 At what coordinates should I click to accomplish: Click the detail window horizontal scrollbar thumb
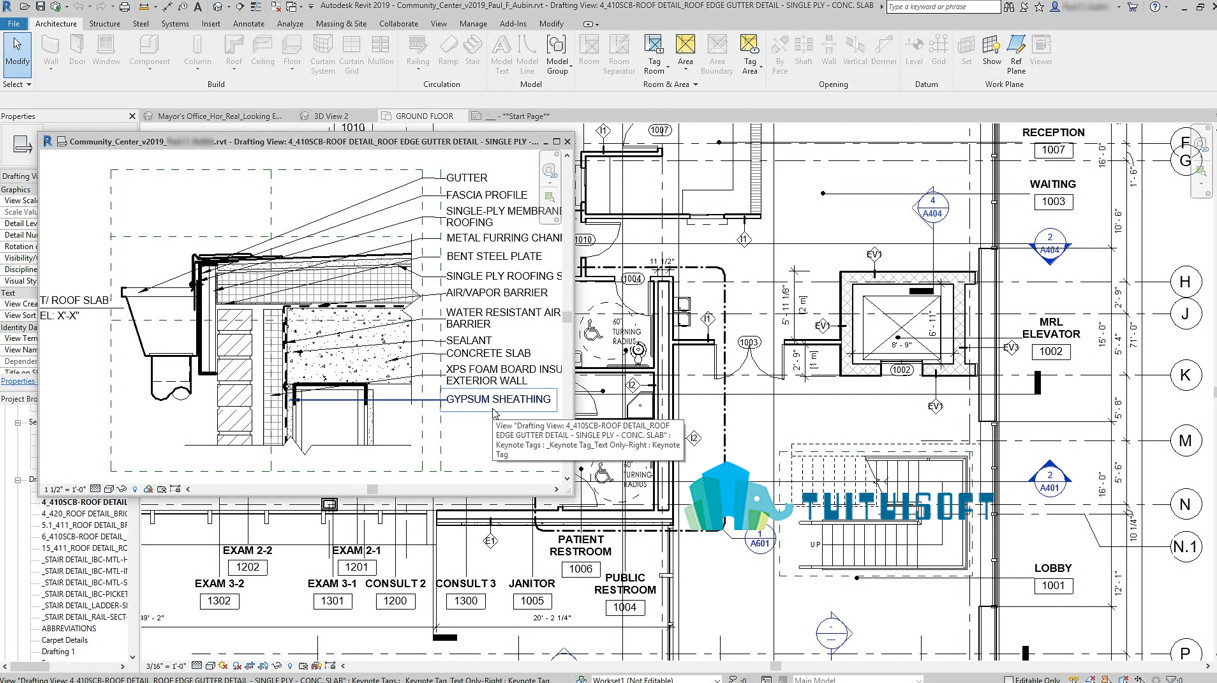click(x=372, y=489)
